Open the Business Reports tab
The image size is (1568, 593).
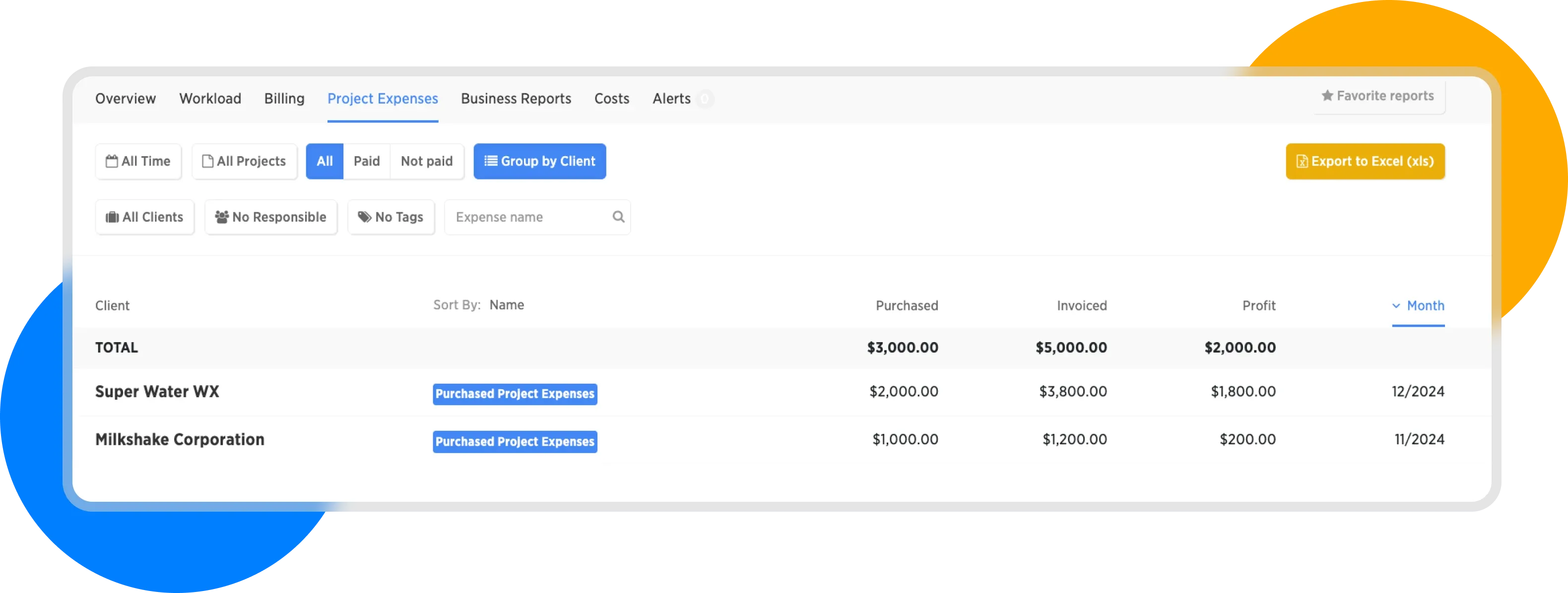[x=516, y=99]
